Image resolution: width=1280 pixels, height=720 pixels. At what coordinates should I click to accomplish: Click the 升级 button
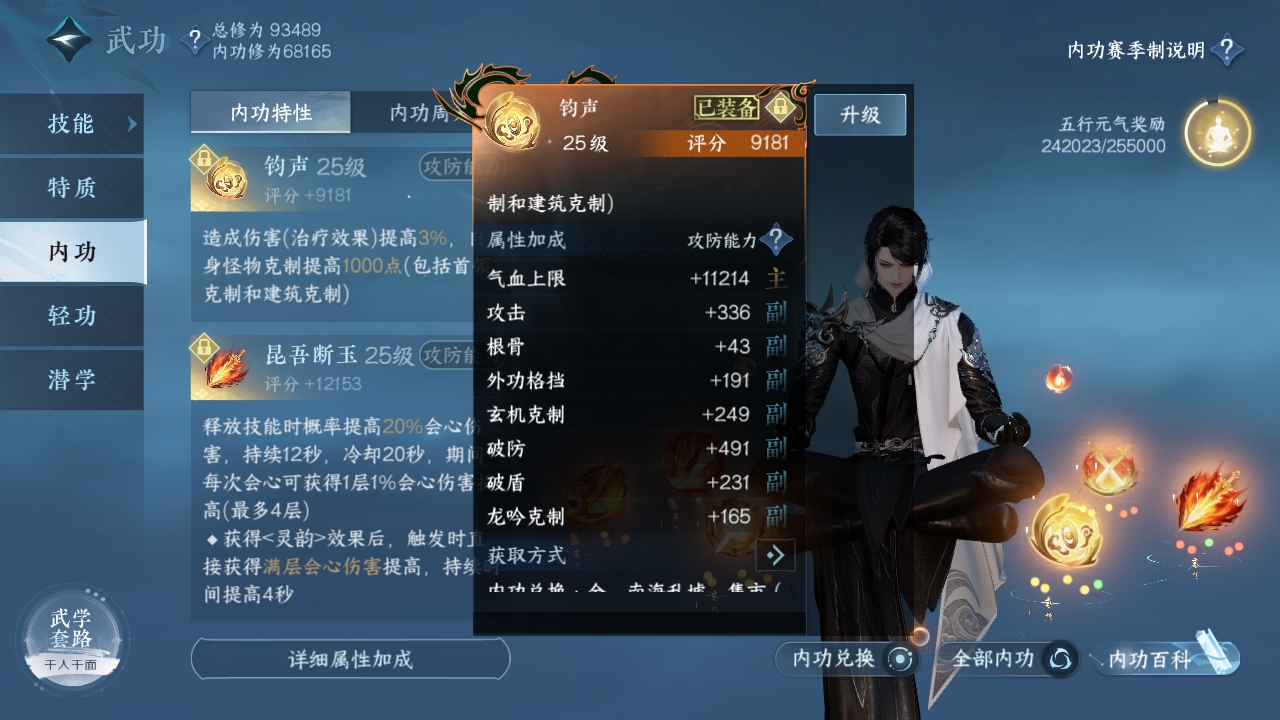(860, 114)
